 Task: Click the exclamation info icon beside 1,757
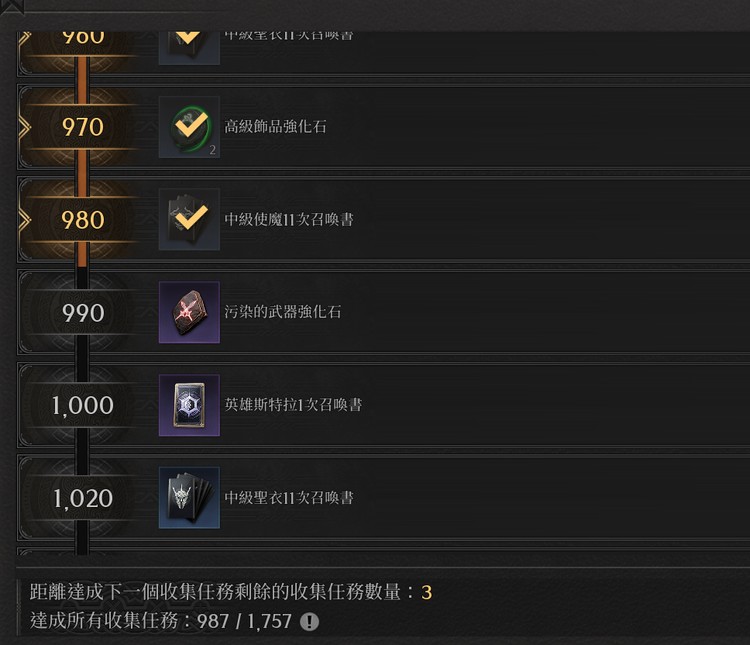309,622
